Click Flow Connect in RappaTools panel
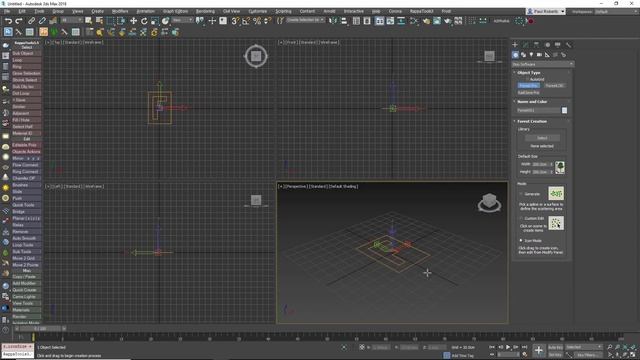Screen dimensions: 640x360 (27, 165)
